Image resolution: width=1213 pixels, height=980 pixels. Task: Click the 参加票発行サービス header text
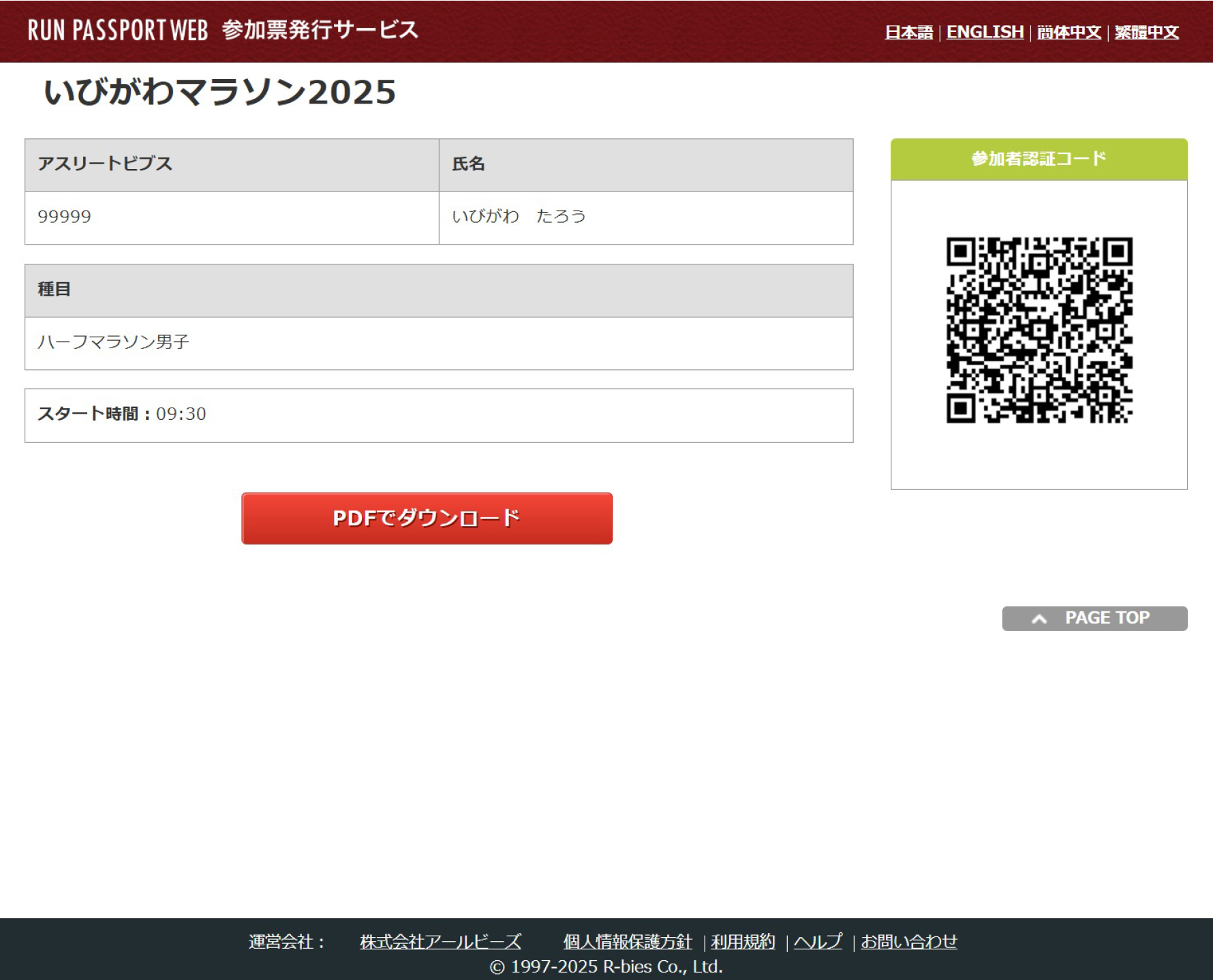[320, 31]
